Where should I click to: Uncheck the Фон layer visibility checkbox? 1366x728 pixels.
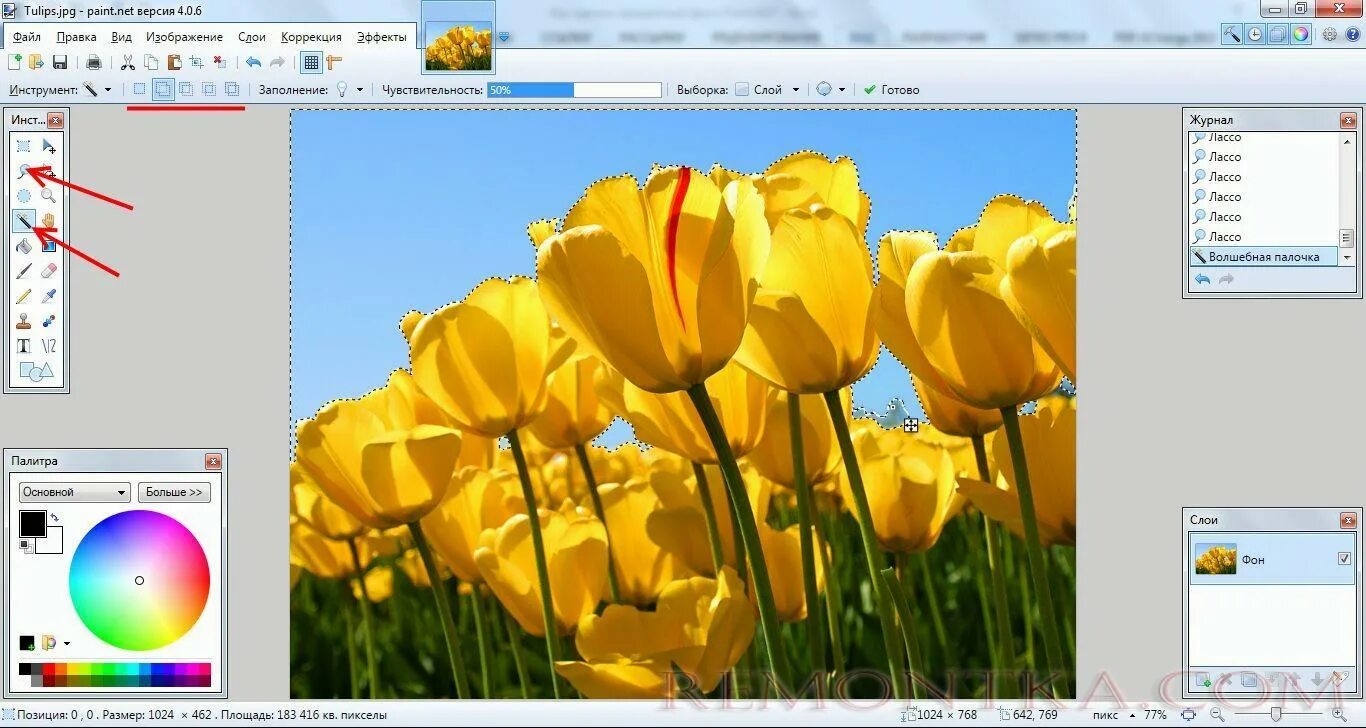pyautogui.click(x=1344, y=559)
